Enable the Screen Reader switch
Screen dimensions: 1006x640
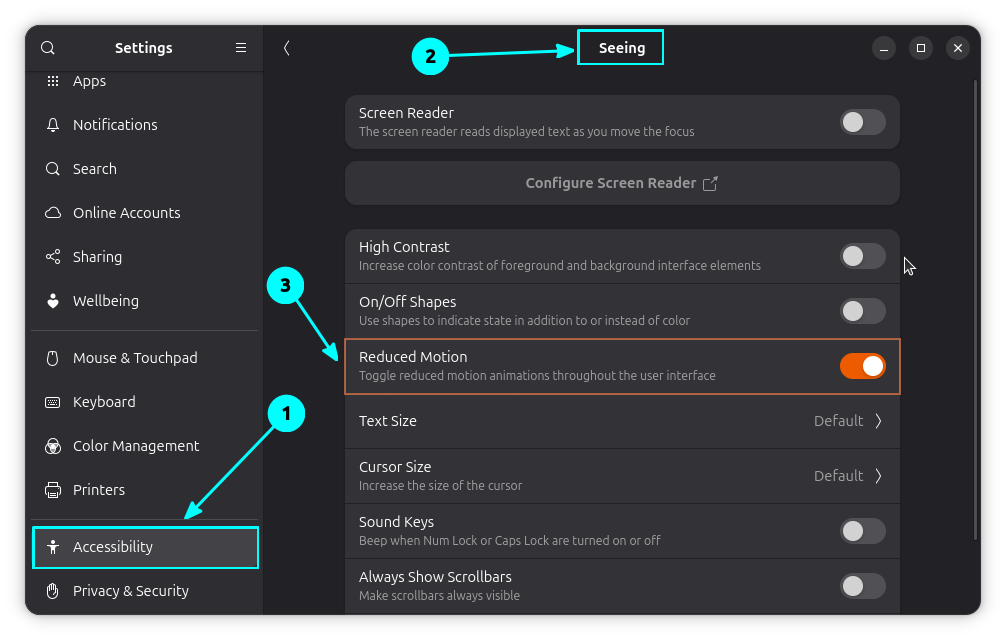point(862,122)
